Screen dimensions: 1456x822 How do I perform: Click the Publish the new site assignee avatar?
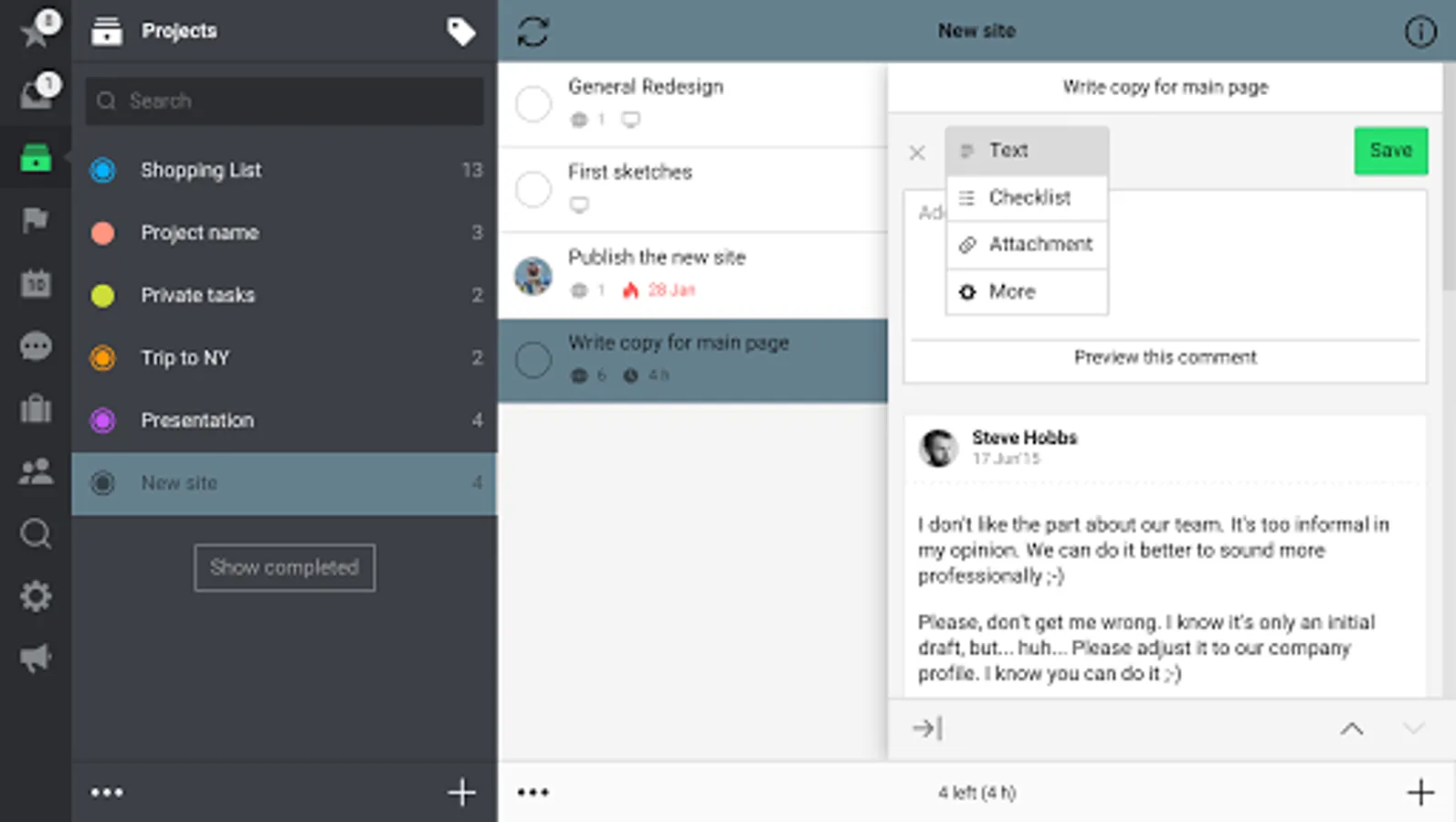pyautogui.click(x=533, y=276)
